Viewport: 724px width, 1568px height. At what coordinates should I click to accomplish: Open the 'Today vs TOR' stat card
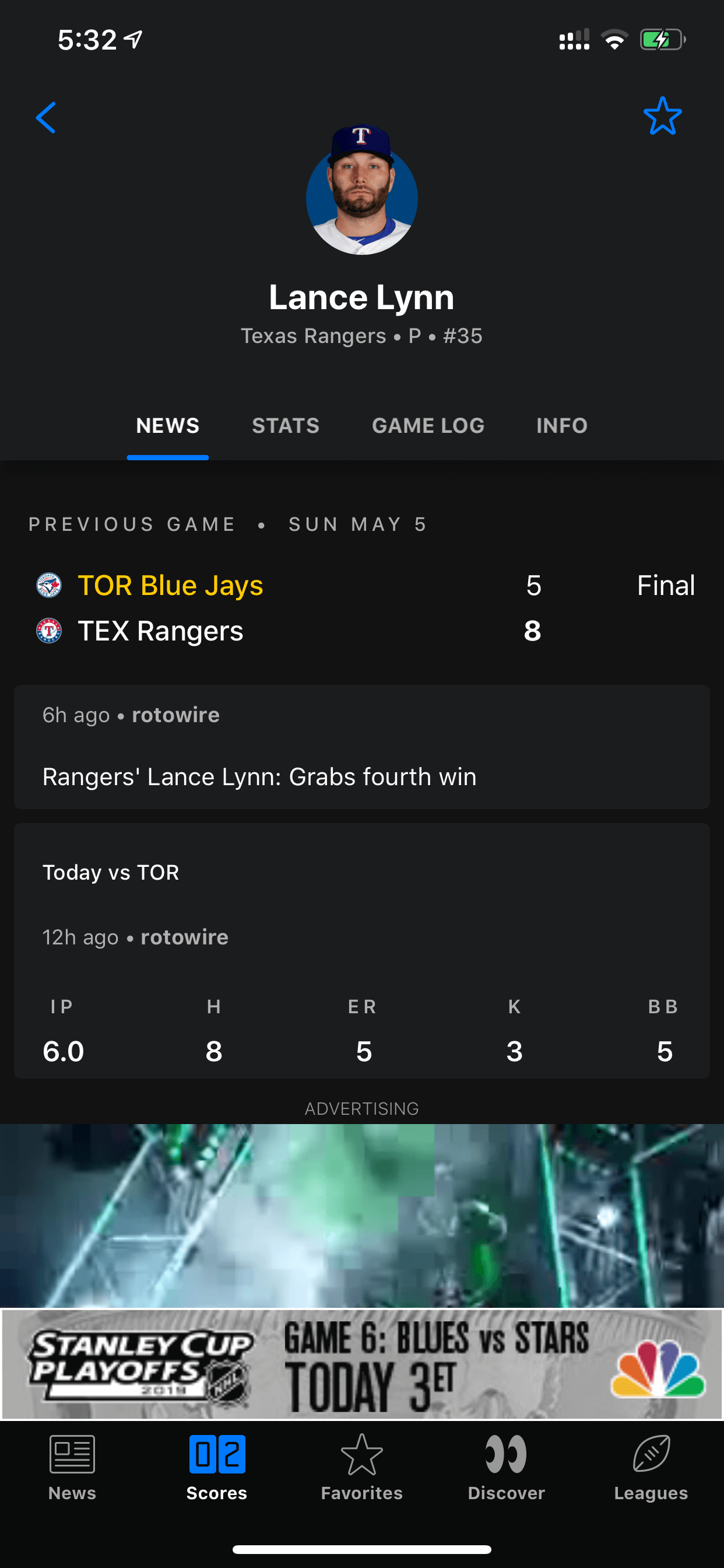(x=361, y=950)
